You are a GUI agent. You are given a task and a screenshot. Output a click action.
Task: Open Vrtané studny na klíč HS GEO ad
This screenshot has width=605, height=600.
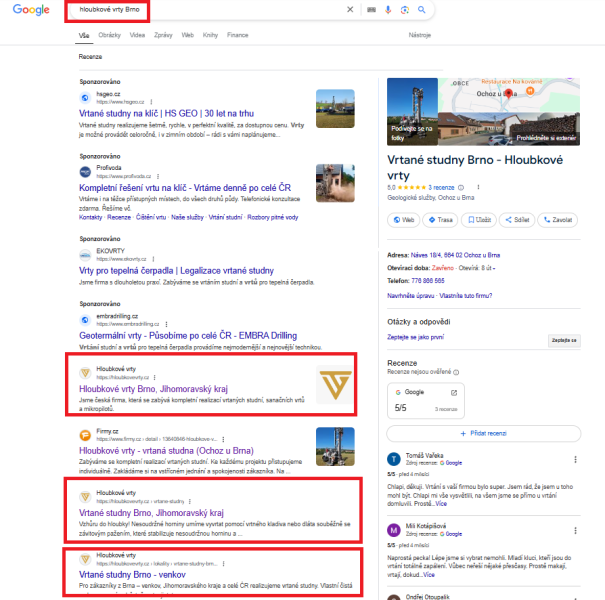click(166, 113)
